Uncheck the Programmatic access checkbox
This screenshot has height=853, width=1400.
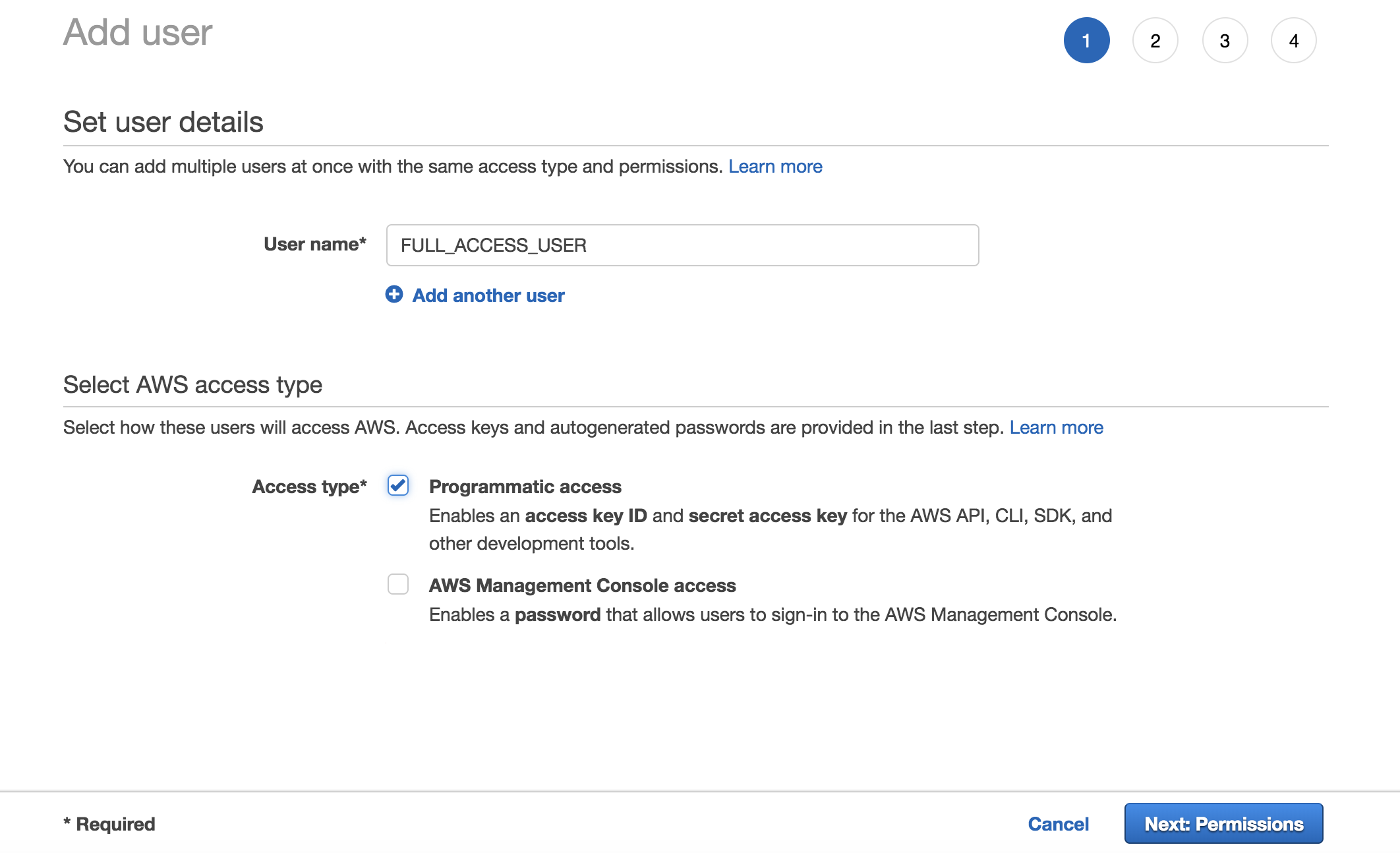click(x=398, y=486)
